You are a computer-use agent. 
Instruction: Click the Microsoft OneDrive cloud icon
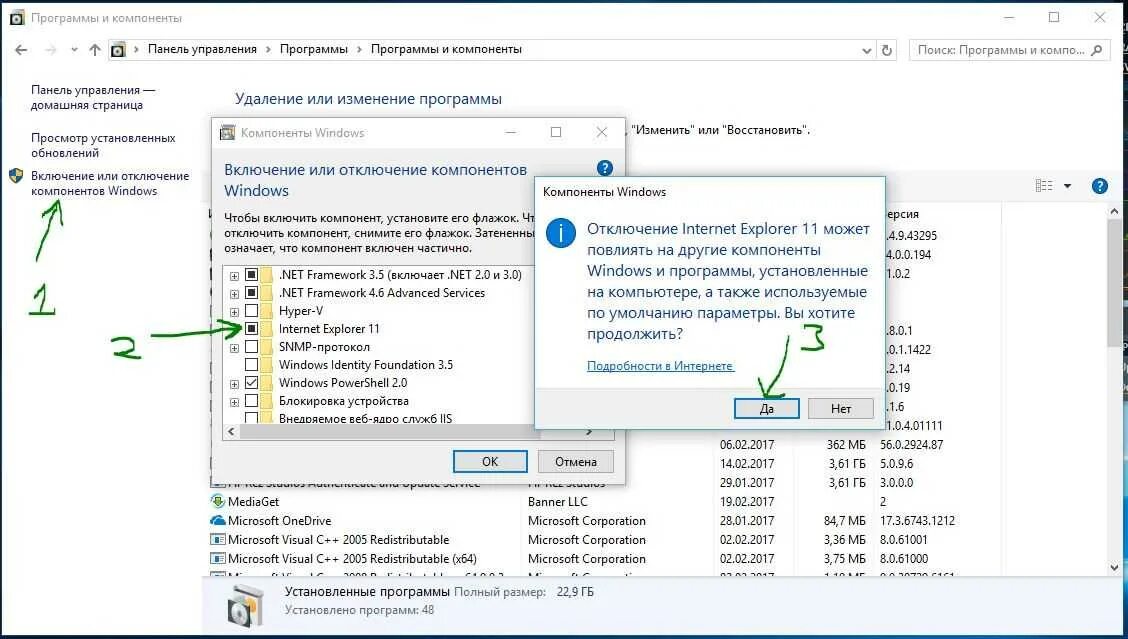pos(217,520)
